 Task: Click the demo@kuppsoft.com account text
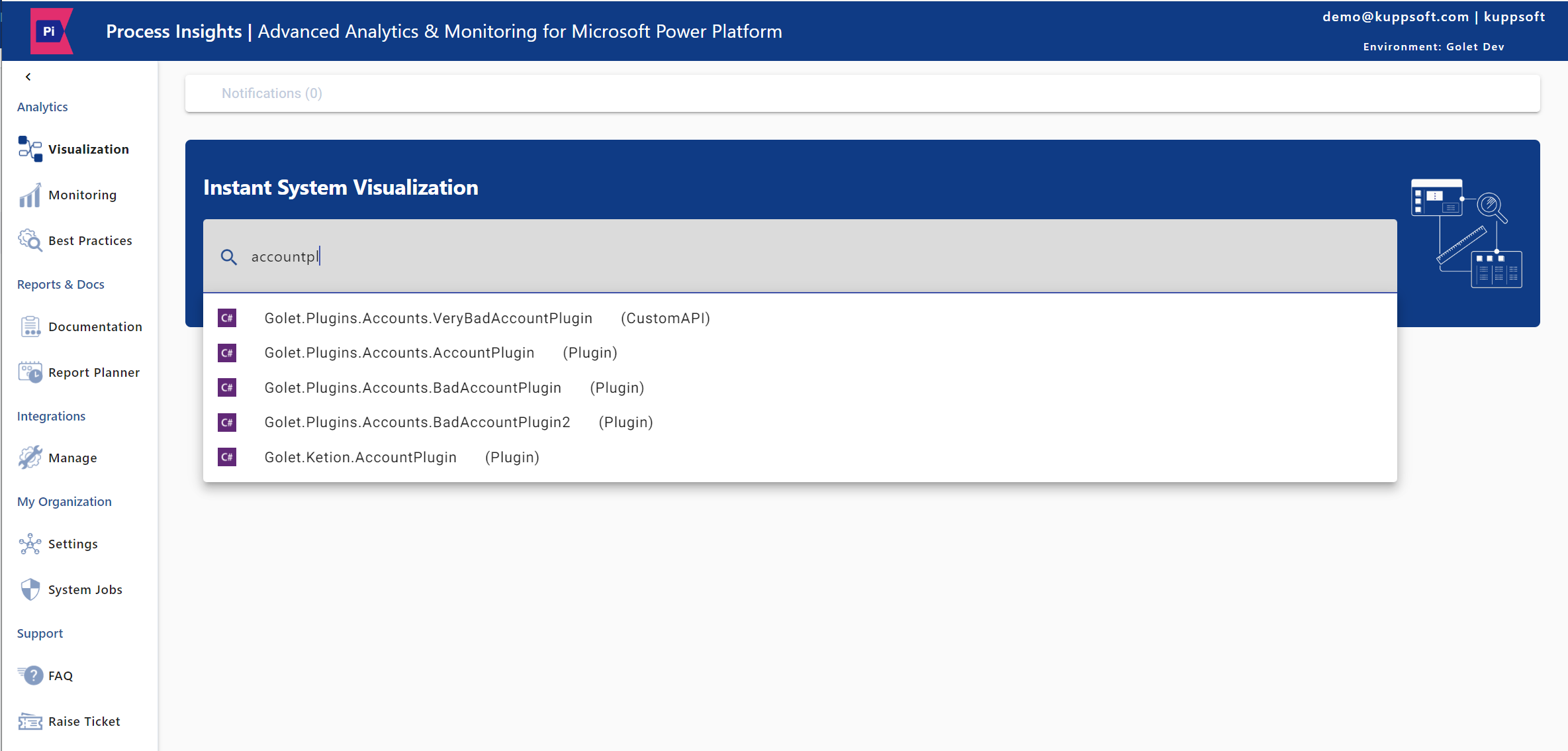1395,17
